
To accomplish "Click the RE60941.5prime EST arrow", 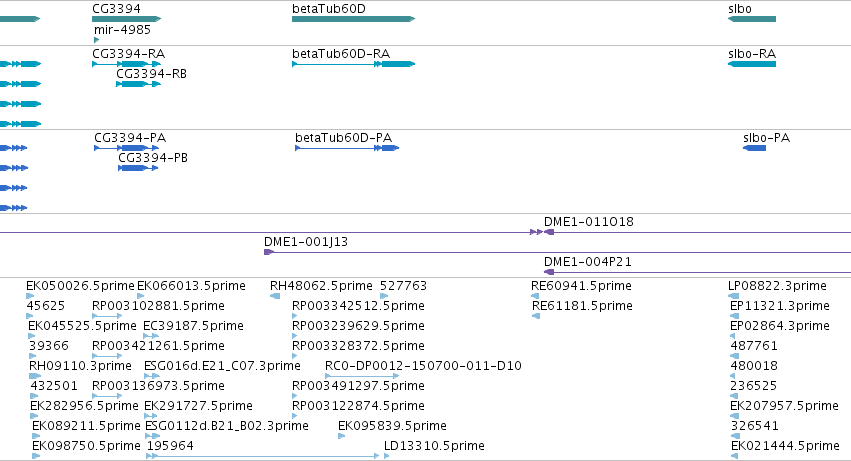I will (535, 296).
